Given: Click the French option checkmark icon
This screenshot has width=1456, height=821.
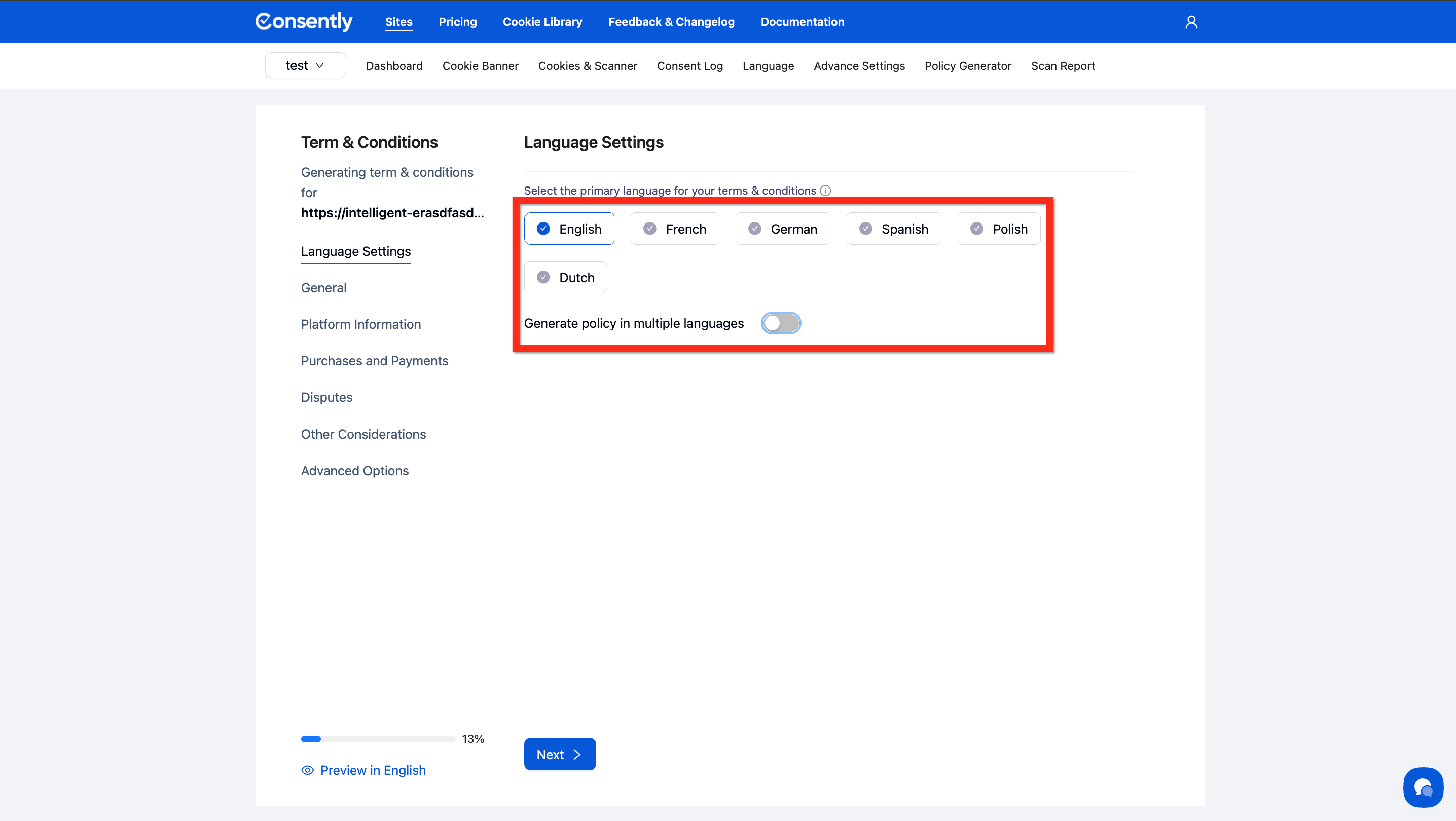Looking at the screenshot, I should (x=649, y=228).
